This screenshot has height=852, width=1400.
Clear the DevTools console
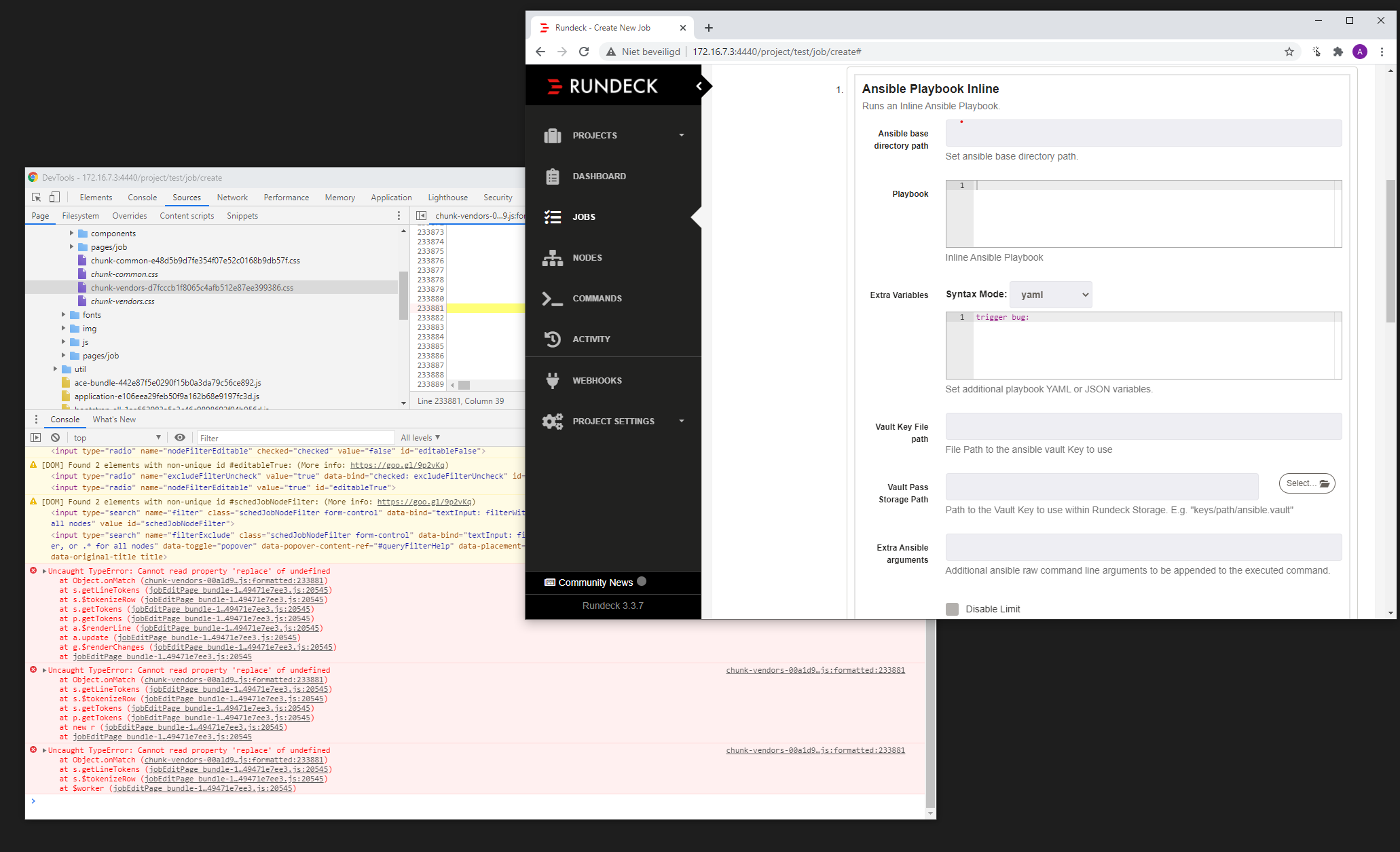point(55,437)
